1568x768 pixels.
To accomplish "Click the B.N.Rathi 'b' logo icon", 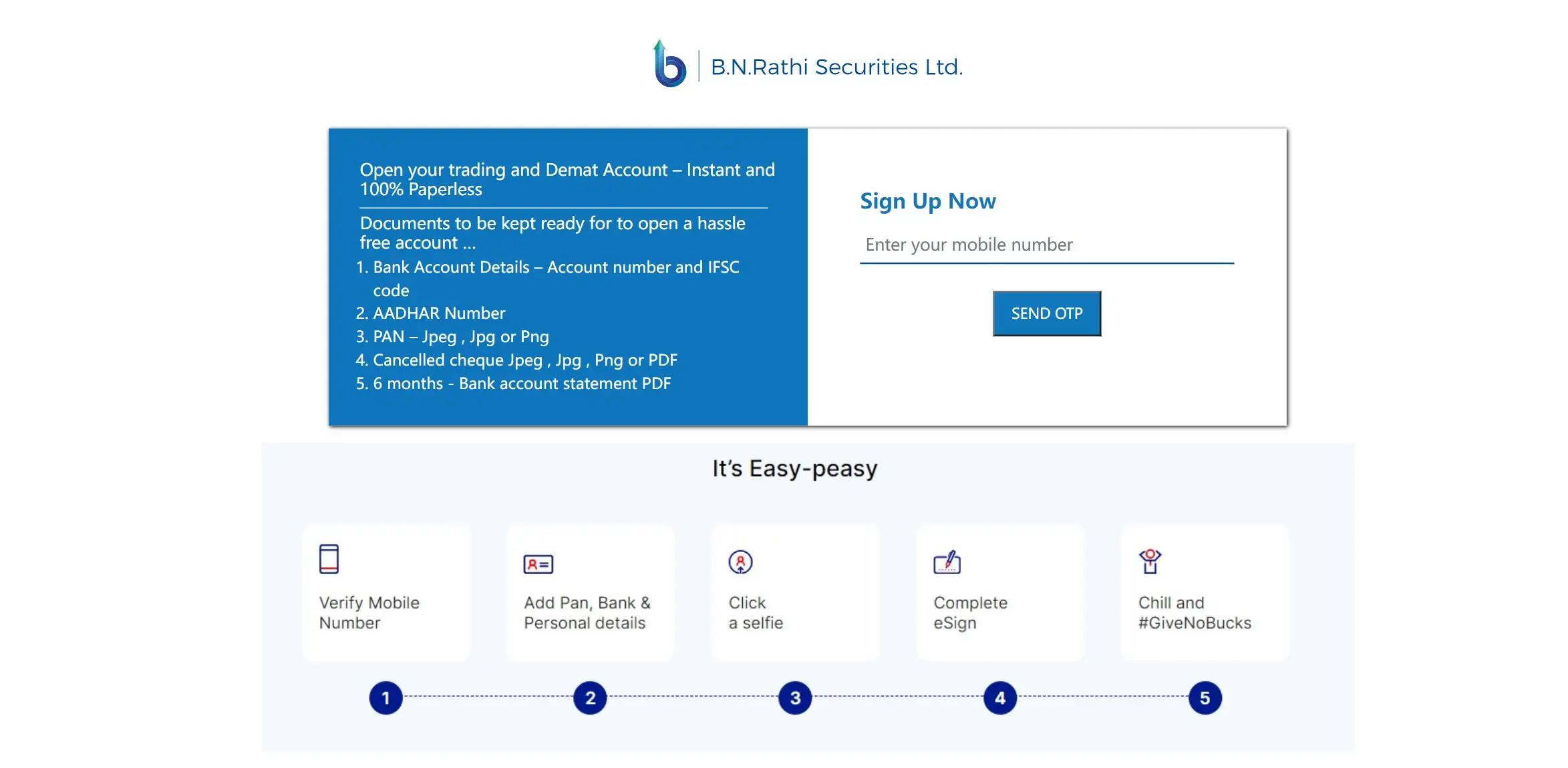I will 670,64.
